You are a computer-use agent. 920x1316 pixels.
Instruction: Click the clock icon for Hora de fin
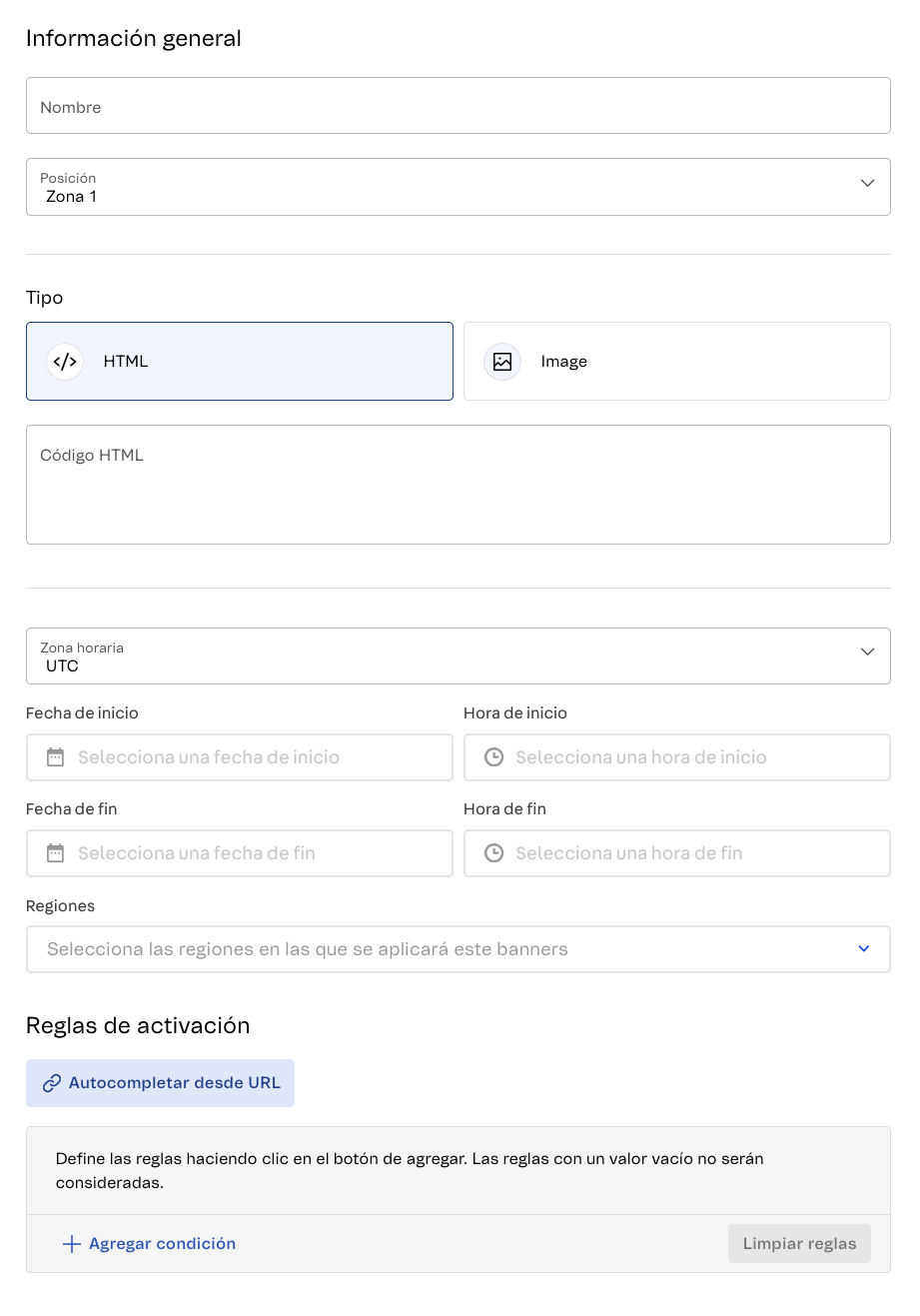(492, 852)
